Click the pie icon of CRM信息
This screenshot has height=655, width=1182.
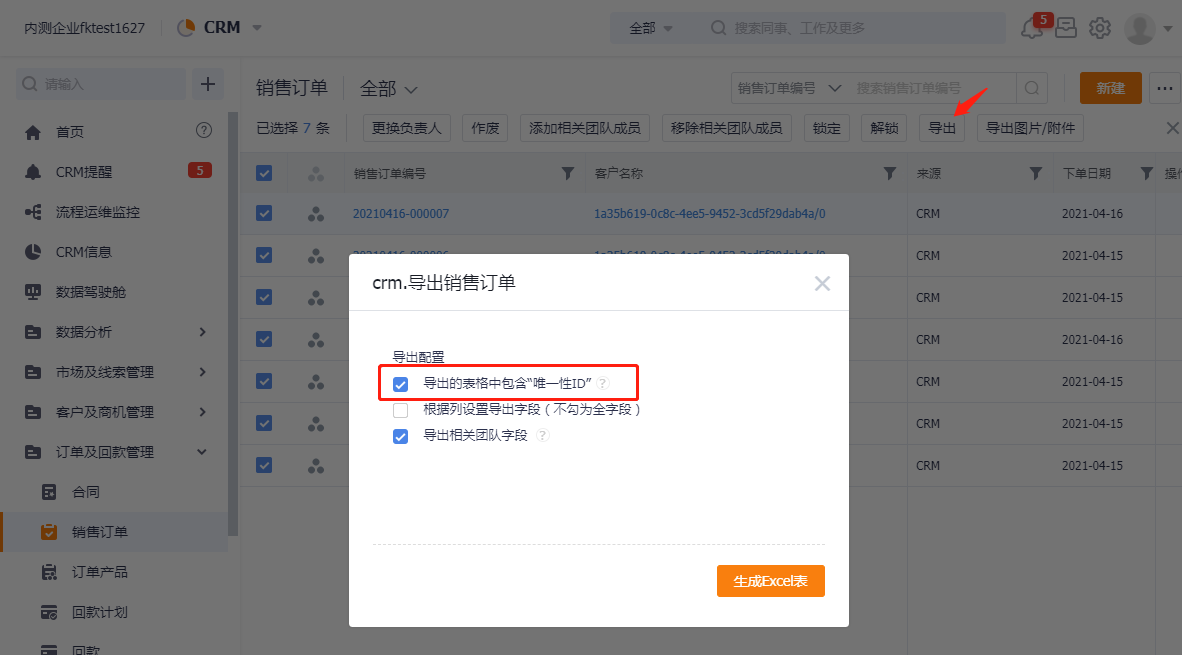[33, 252]
